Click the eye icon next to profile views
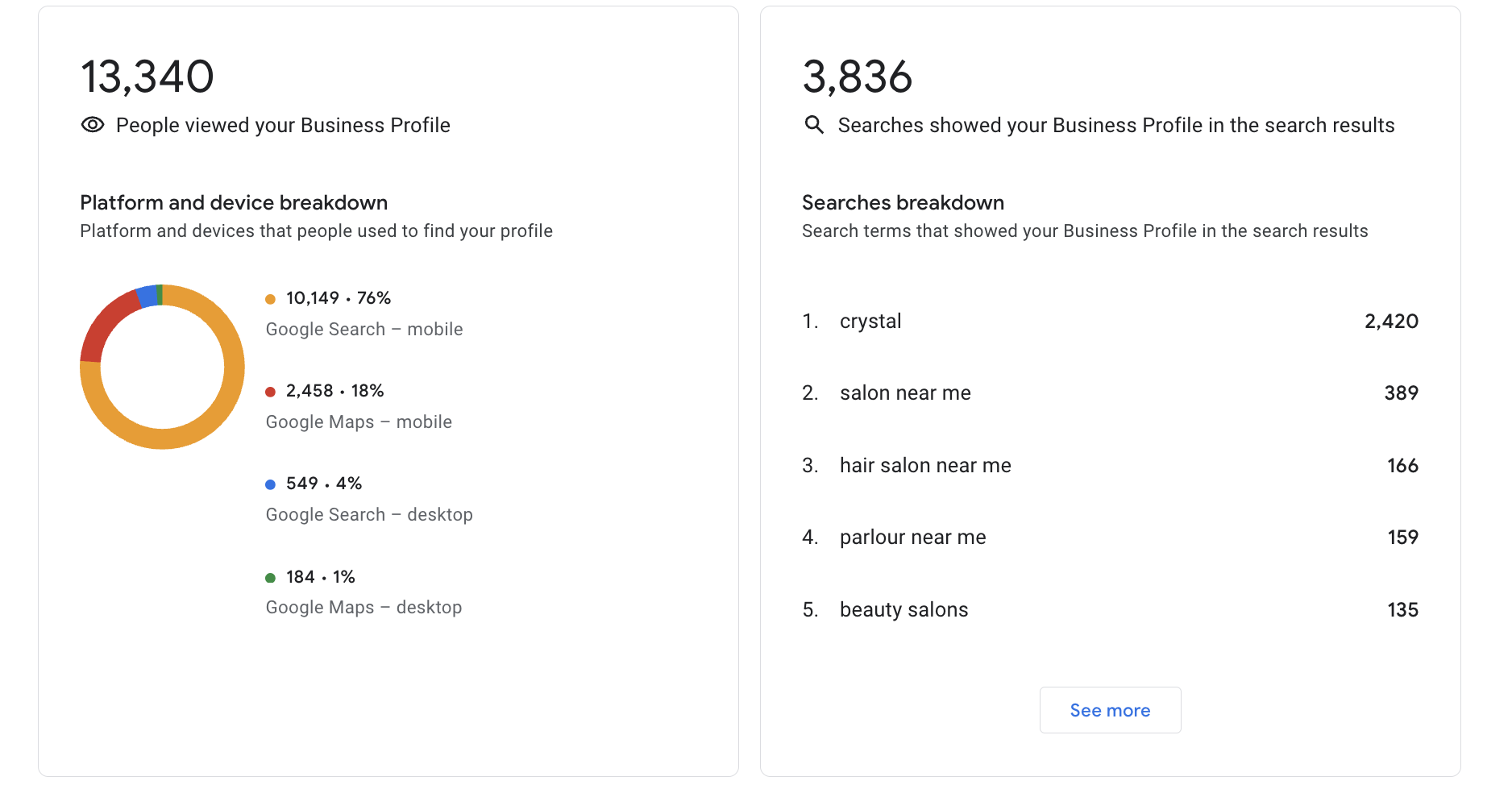Image resolution: width=1512 pixels, height=785 pixels. (x=93, y=125)
